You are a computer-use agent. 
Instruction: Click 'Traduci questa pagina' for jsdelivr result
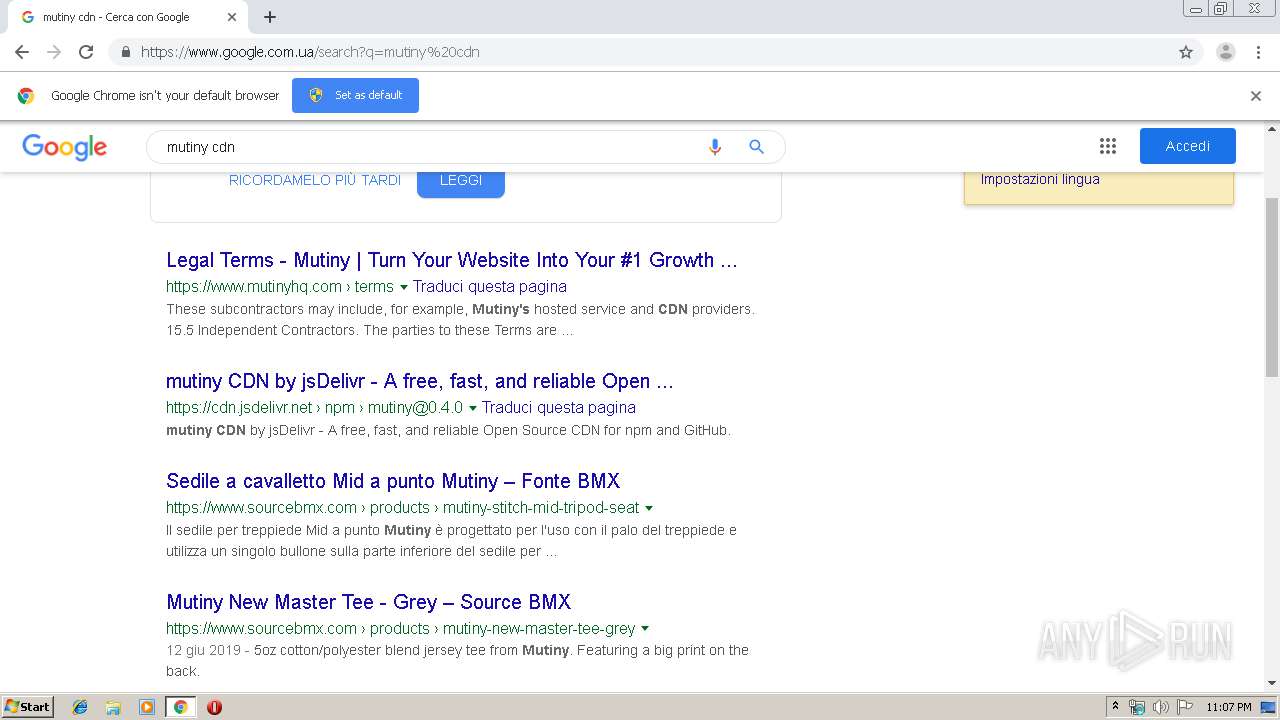tap(559, 407)
